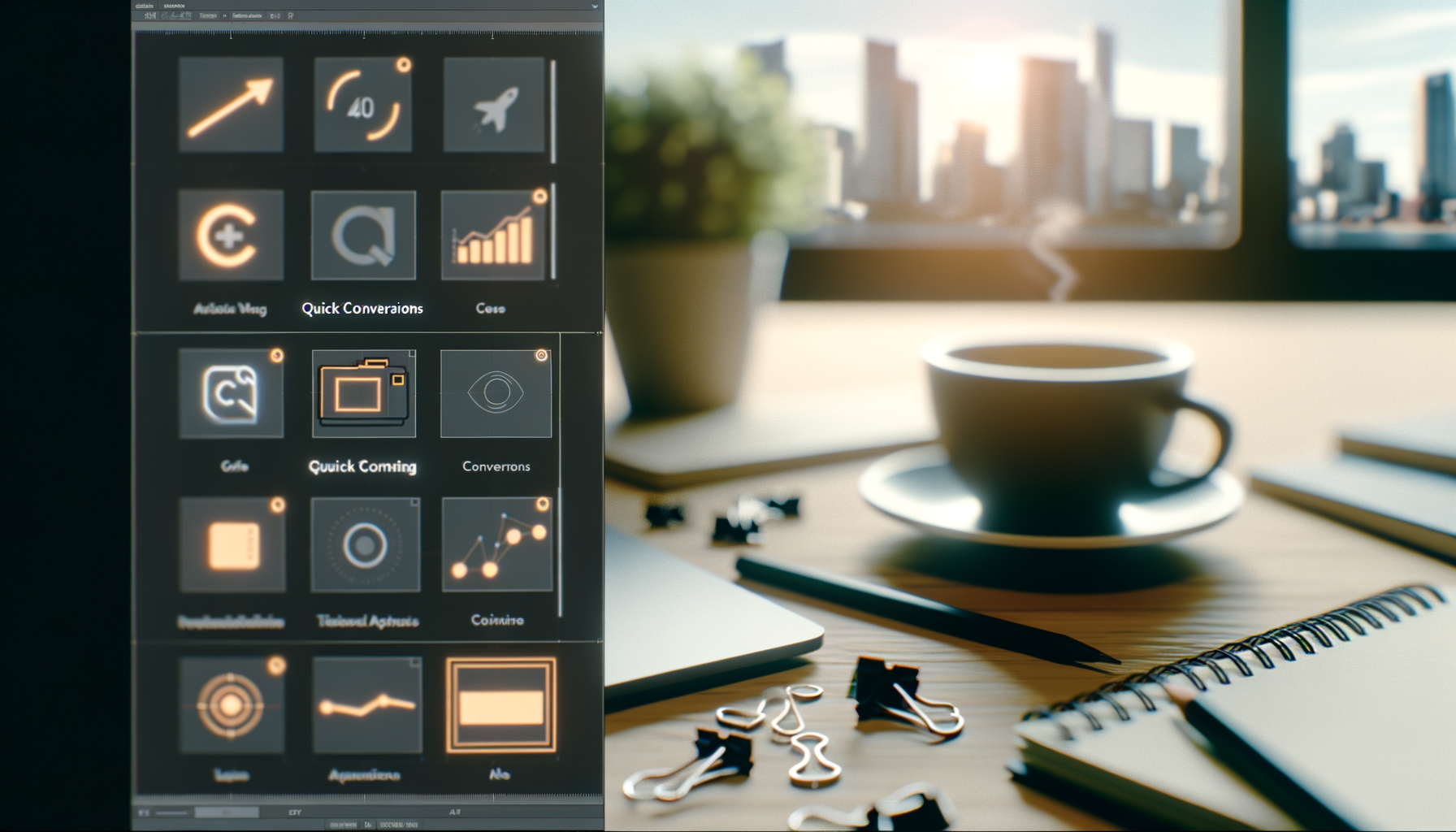This screenshot has height=832, width=1456.
Task: Click the "Cese" label under the bar chart
Action: click(491, 309)
